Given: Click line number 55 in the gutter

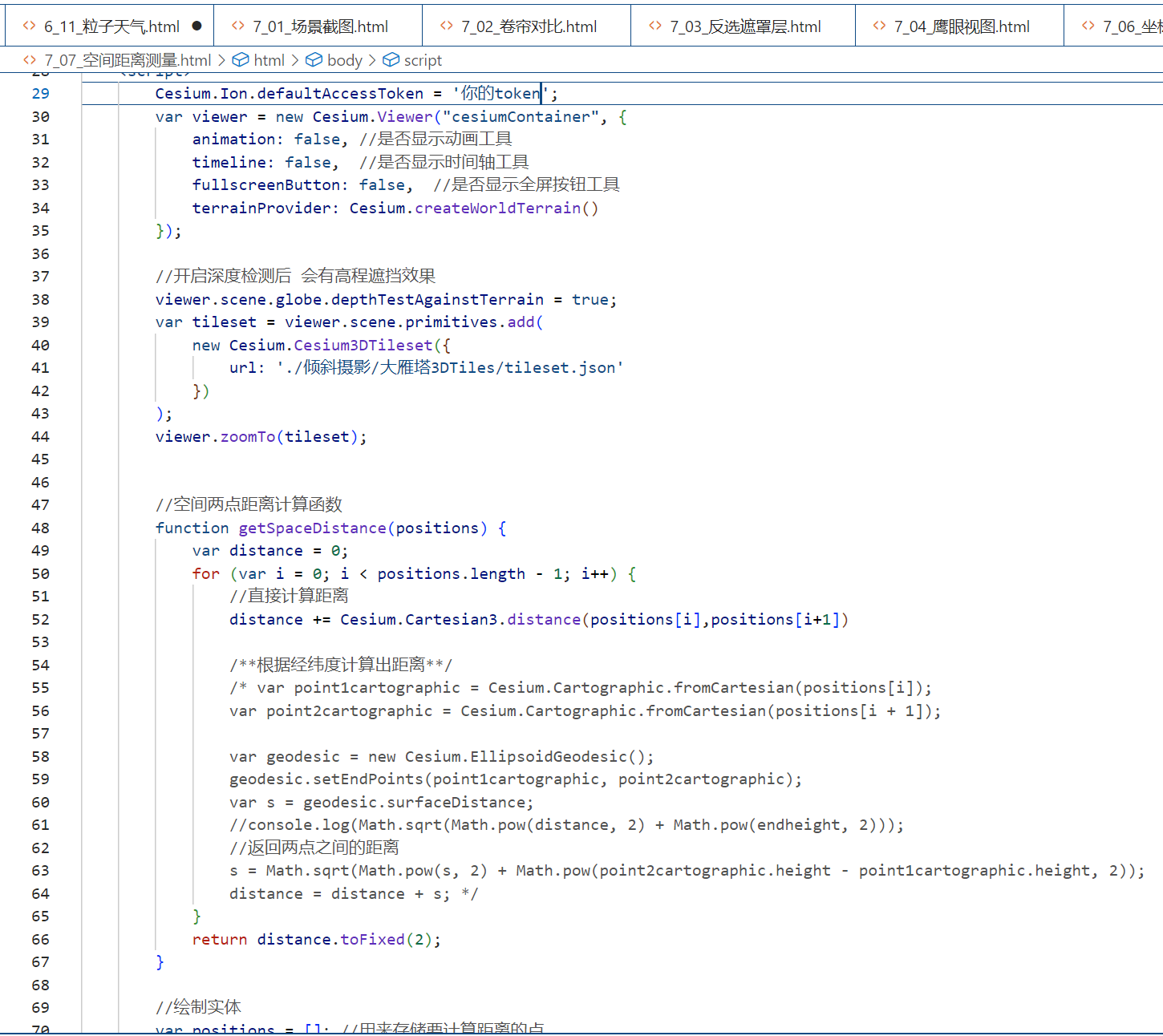Looking at the screenshot, I should (41, 687).
